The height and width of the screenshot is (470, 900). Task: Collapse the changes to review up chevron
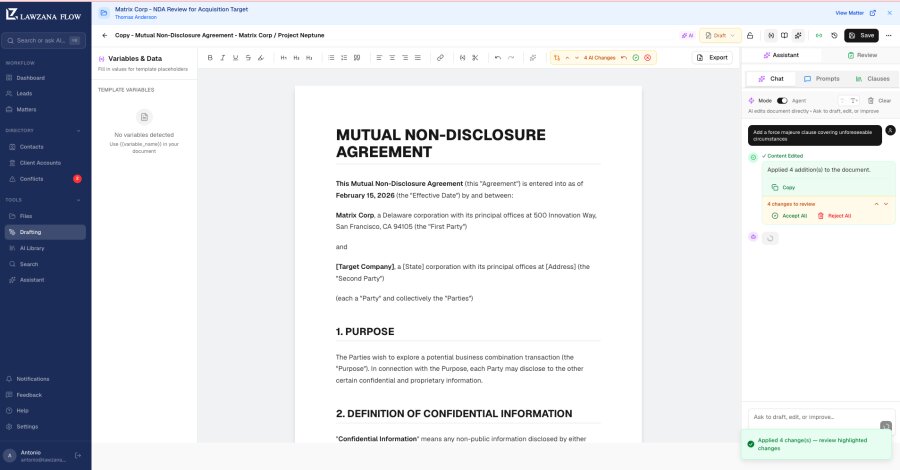click(x=876, y=204)
